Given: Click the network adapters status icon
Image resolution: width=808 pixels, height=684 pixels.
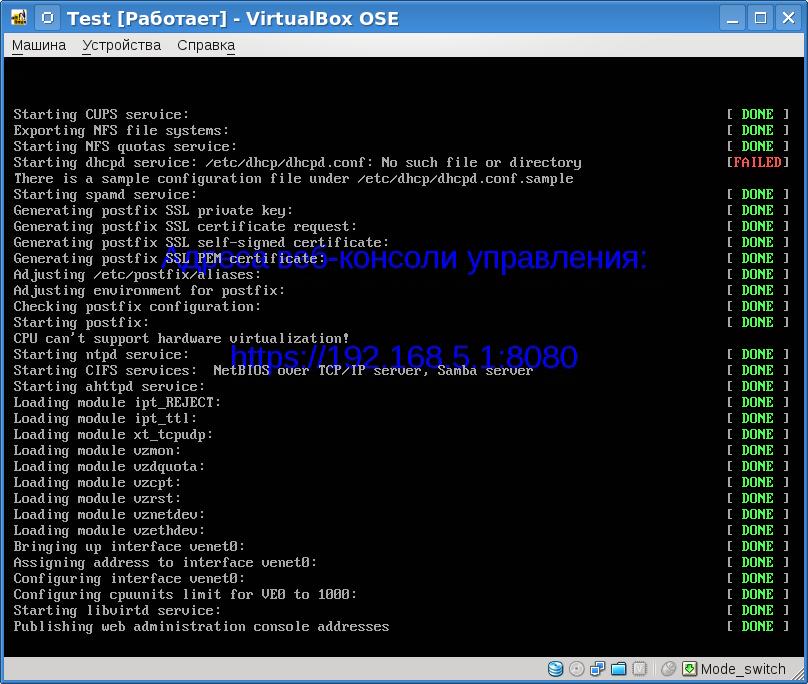Looking at the screenshot, I should 598,669.
